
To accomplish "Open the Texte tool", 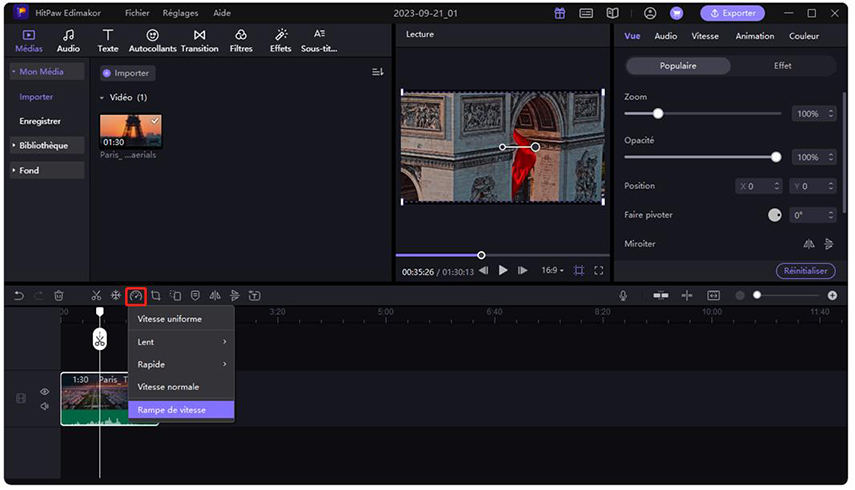I will click(x=108, y=41).
